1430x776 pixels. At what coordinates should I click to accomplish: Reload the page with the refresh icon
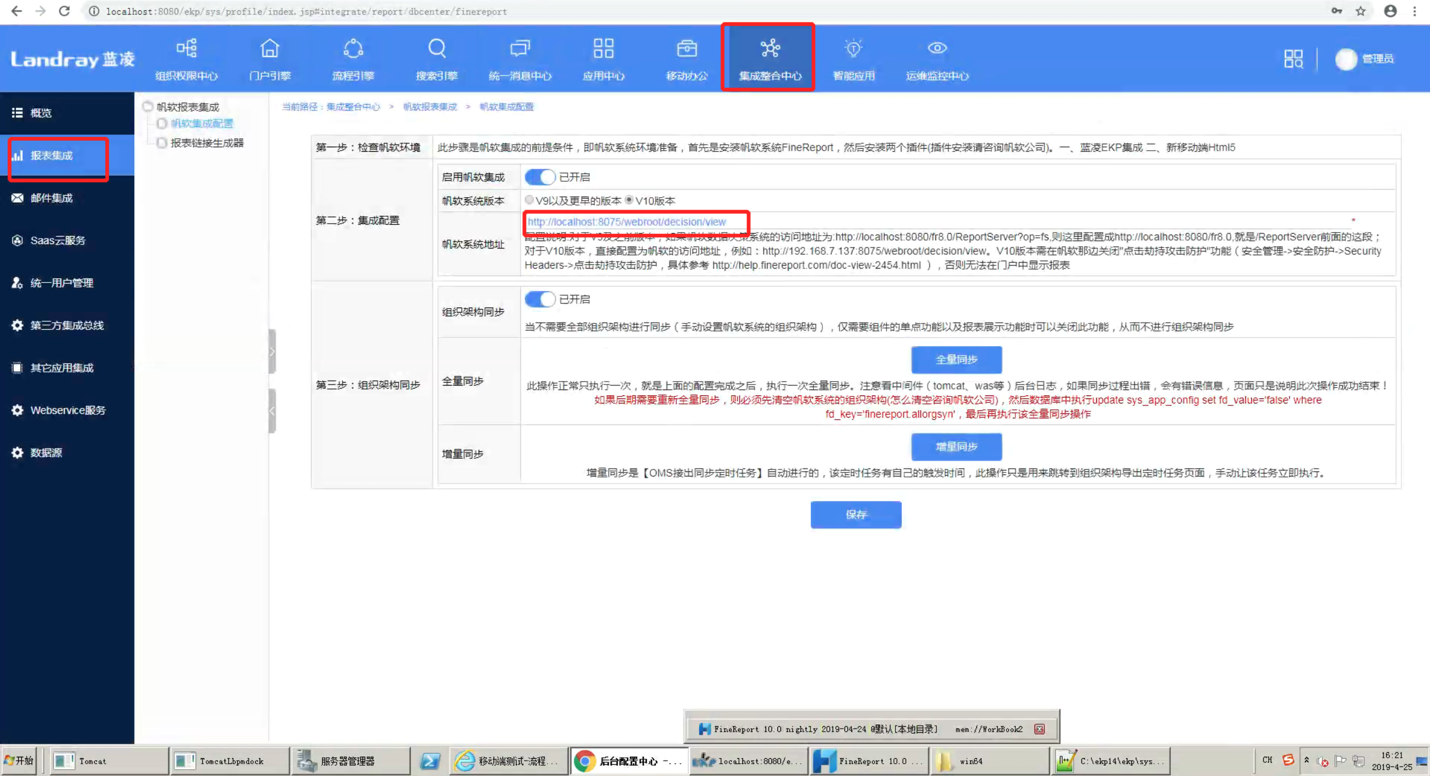pyautogui.click(x=64, y=11)
